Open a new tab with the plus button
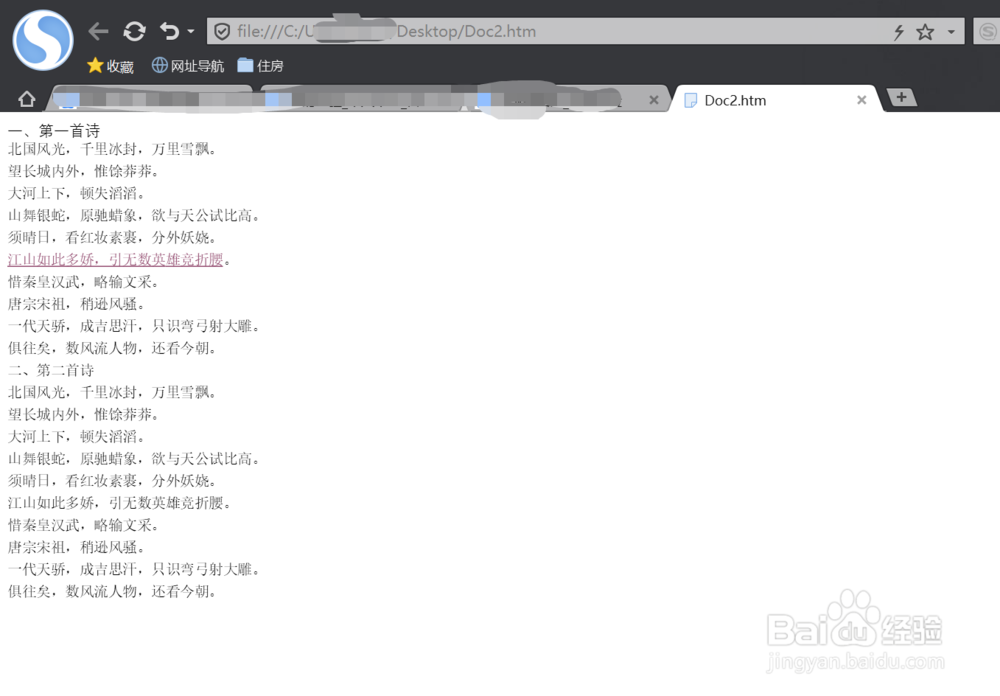 902,97
